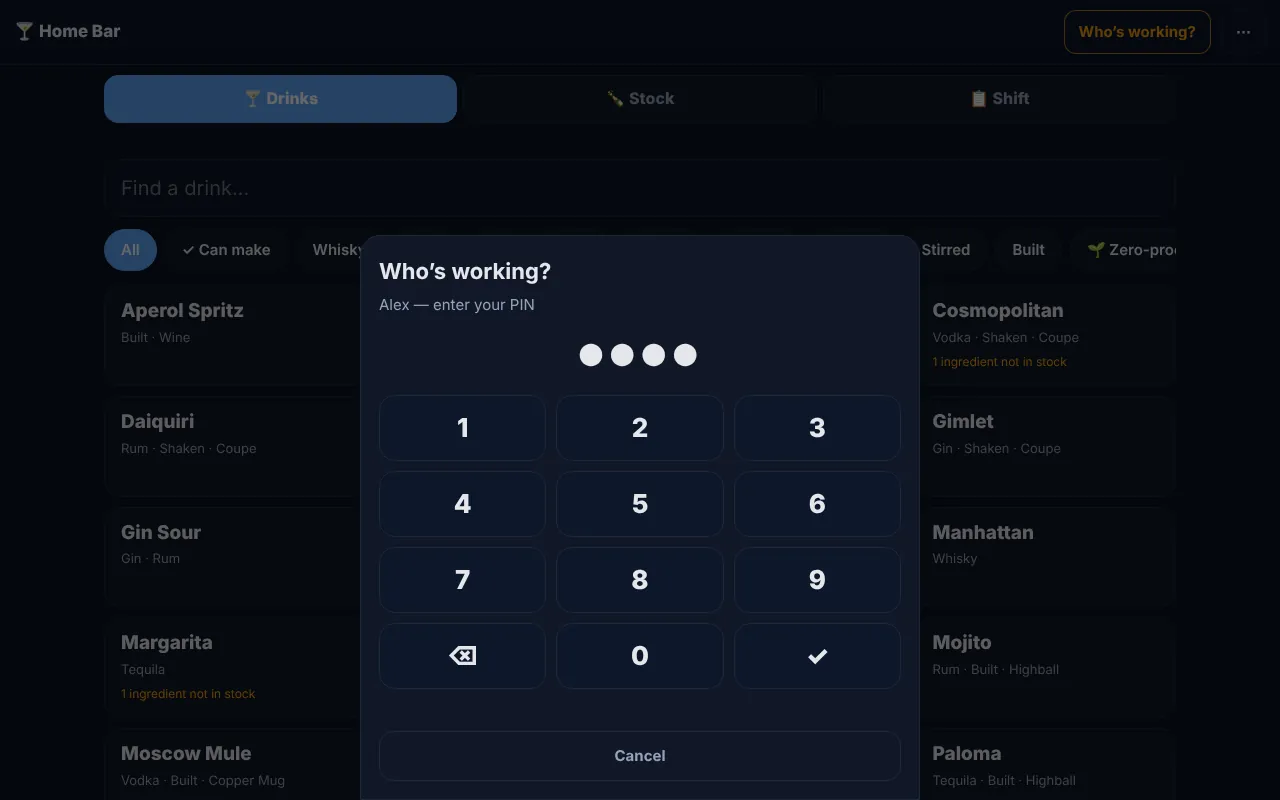
Task: Cancel the PIN entry dialog
Action: (x=640, y=756)
